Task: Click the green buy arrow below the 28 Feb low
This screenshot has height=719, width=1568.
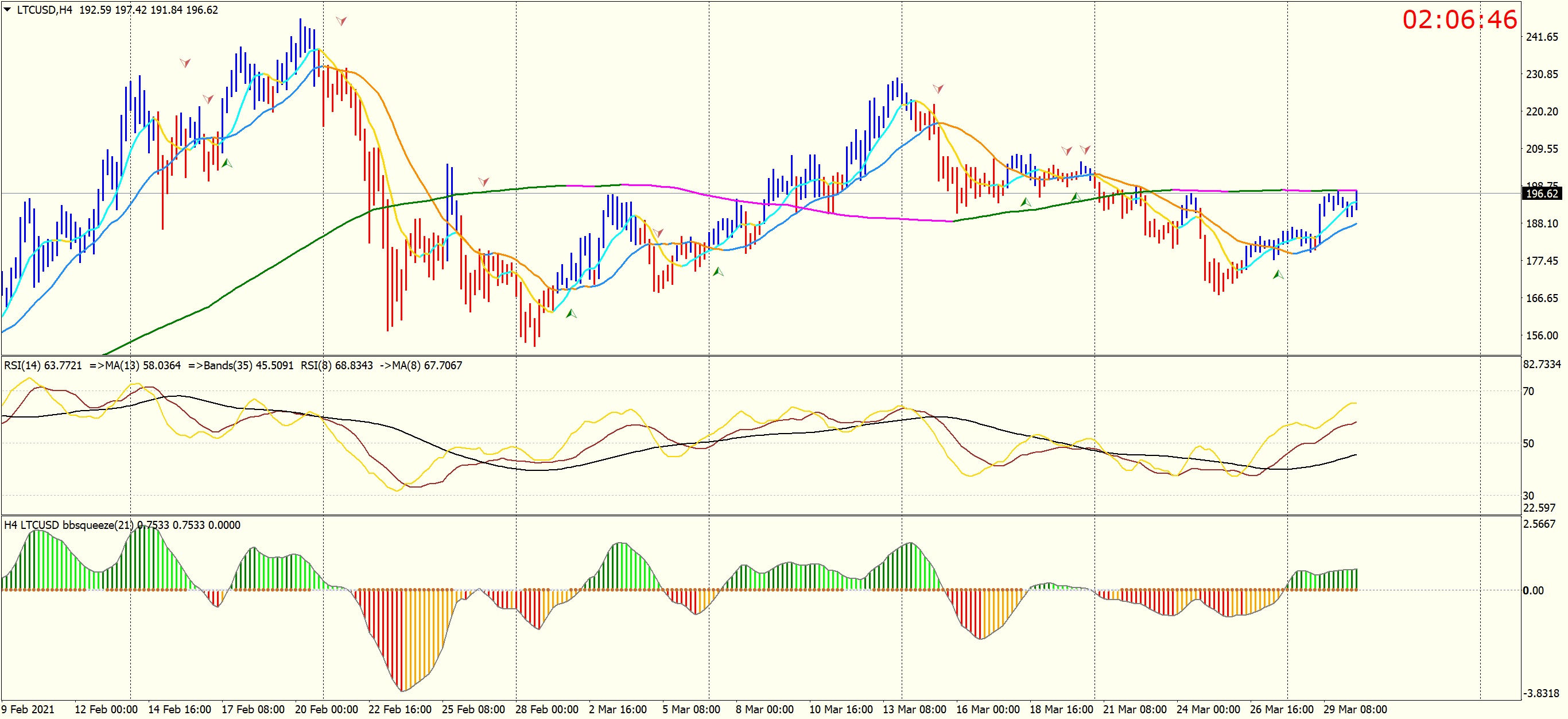Action: [x=571, y=314]
